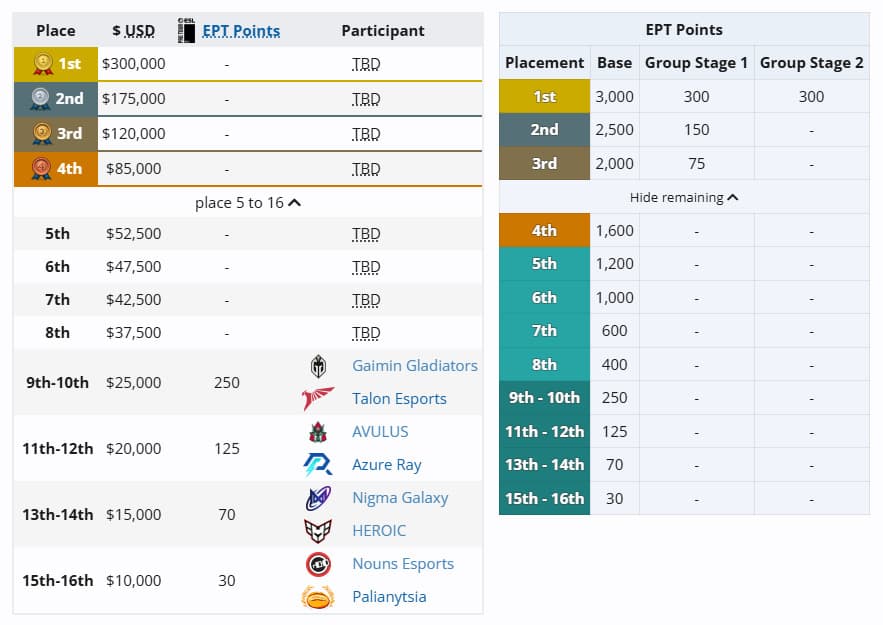
Task: Select the $37,500 prize cell
Action: click(133, 333)
